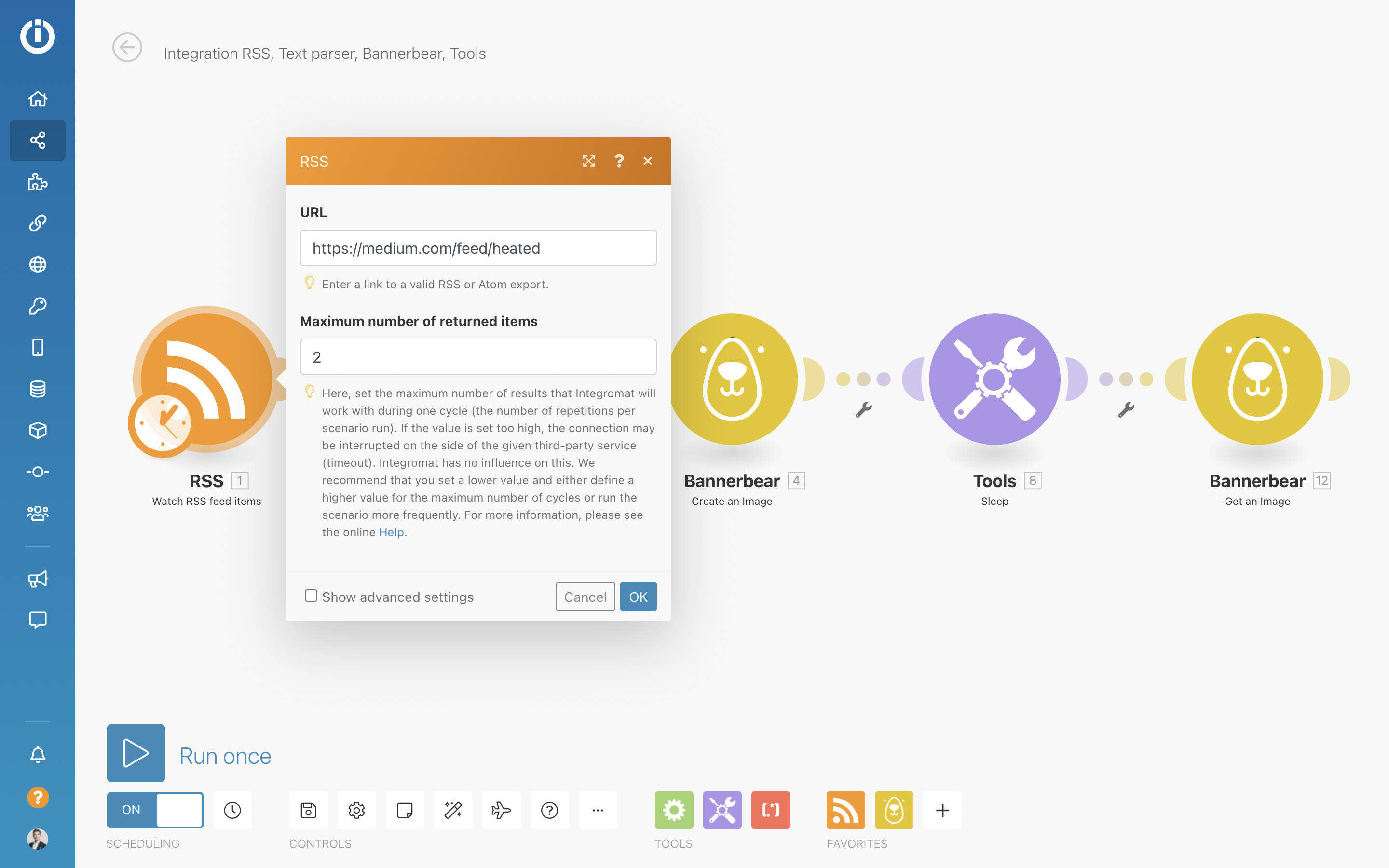
Task: Check Show advanced settings checkbox
Action: click(x=311, y=596)
